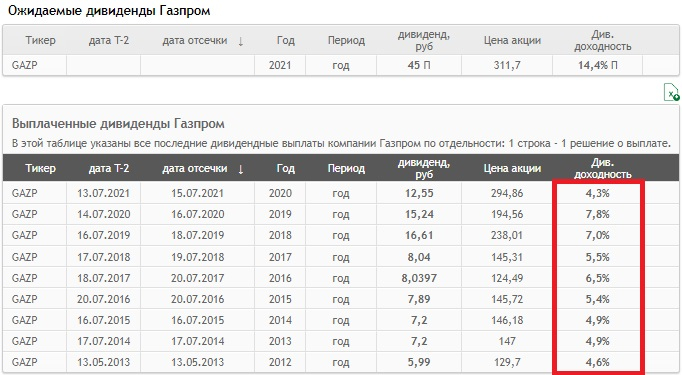Sort paid table by дата Т-2 column
The image size is (682, 375).
click(109, 168)
